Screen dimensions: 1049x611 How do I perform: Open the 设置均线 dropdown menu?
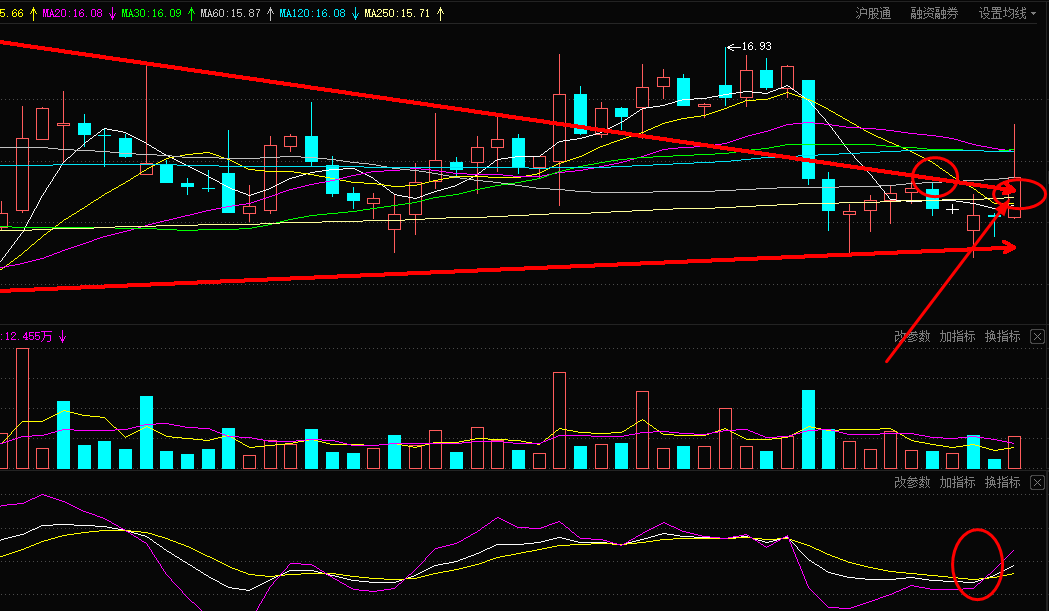tap(1007, 13)
